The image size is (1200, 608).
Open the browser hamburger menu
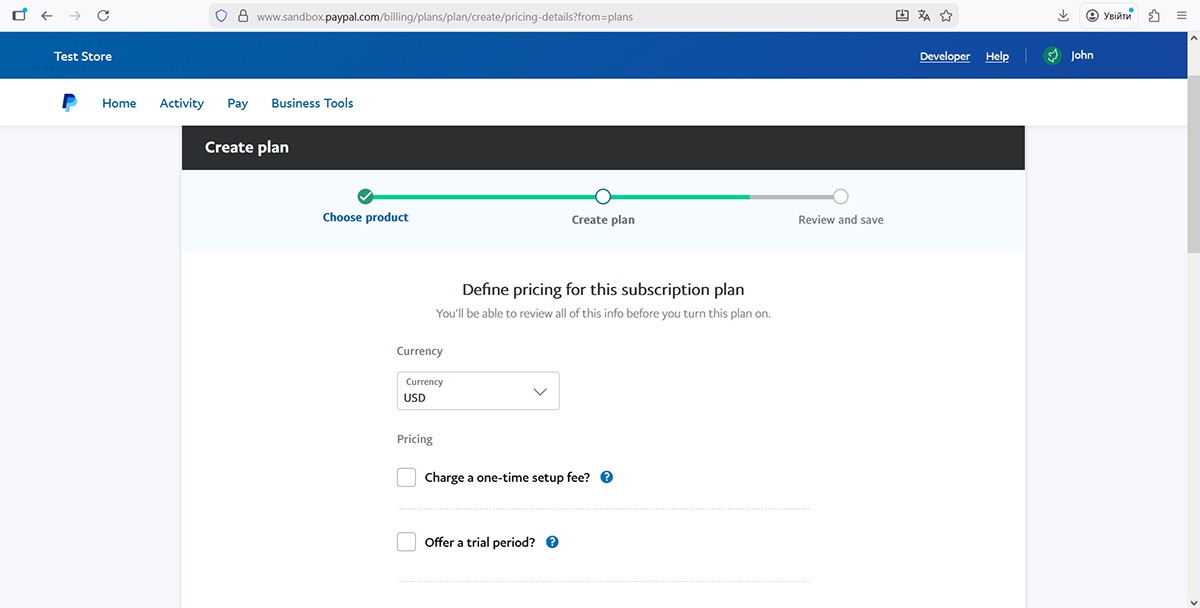pyautogui.click(x=1181, y=16)
